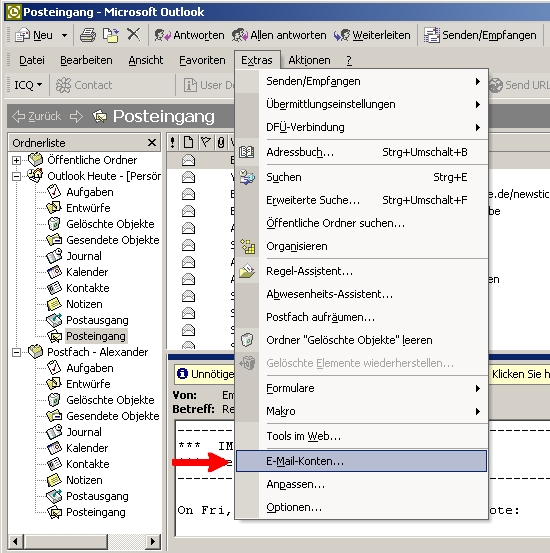550x553 pixels.
Task: Select highlighted Posteingang folder
Action: coord(96,336)
